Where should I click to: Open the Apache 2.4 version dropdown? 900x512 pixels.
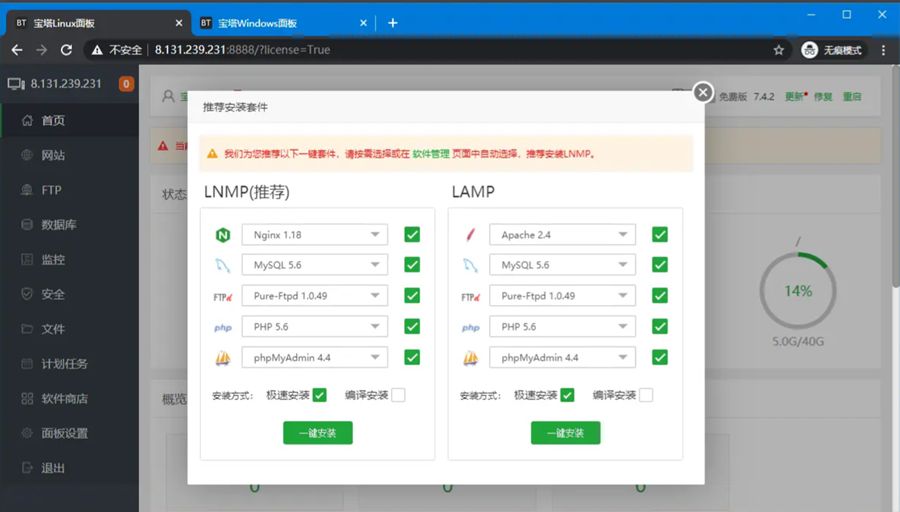pos(562,235)
